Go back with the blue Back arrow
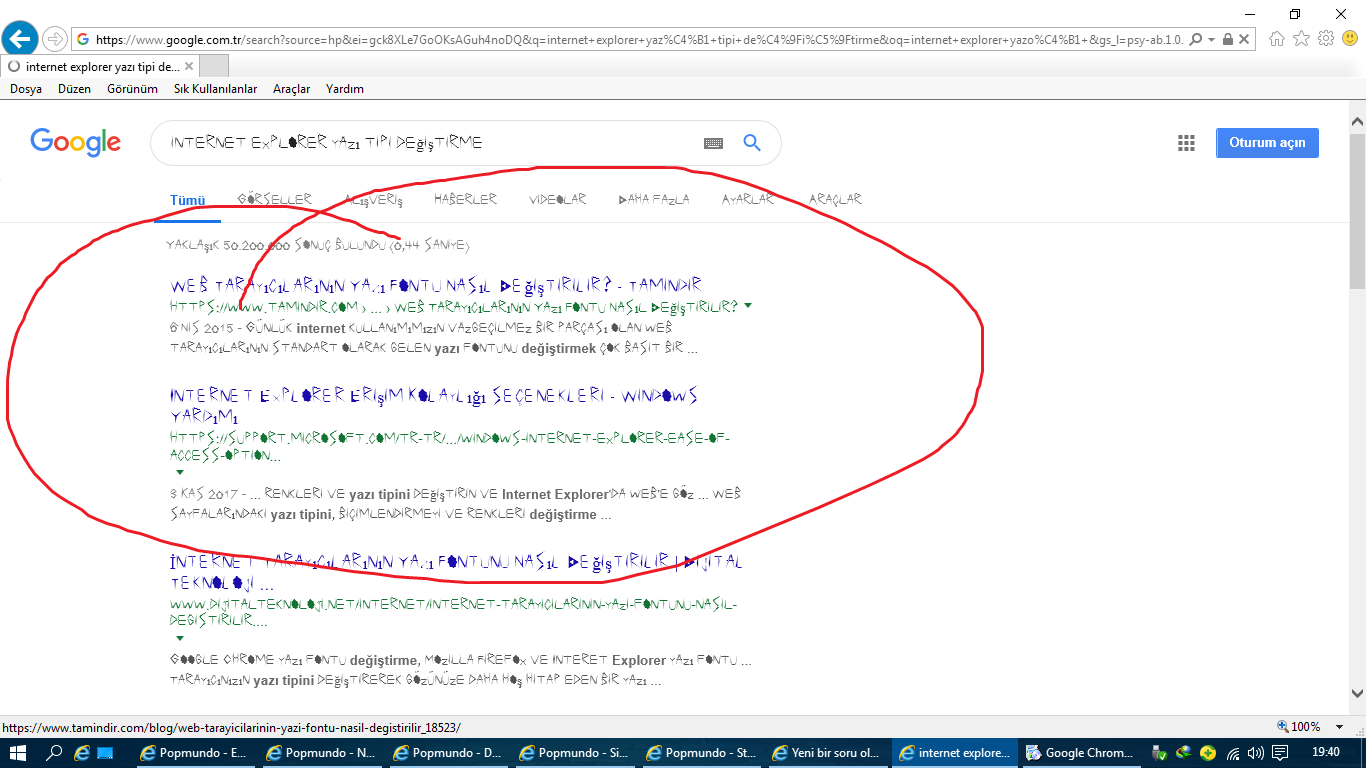This screenshot has height=768, width=1366. click(20, 39)
